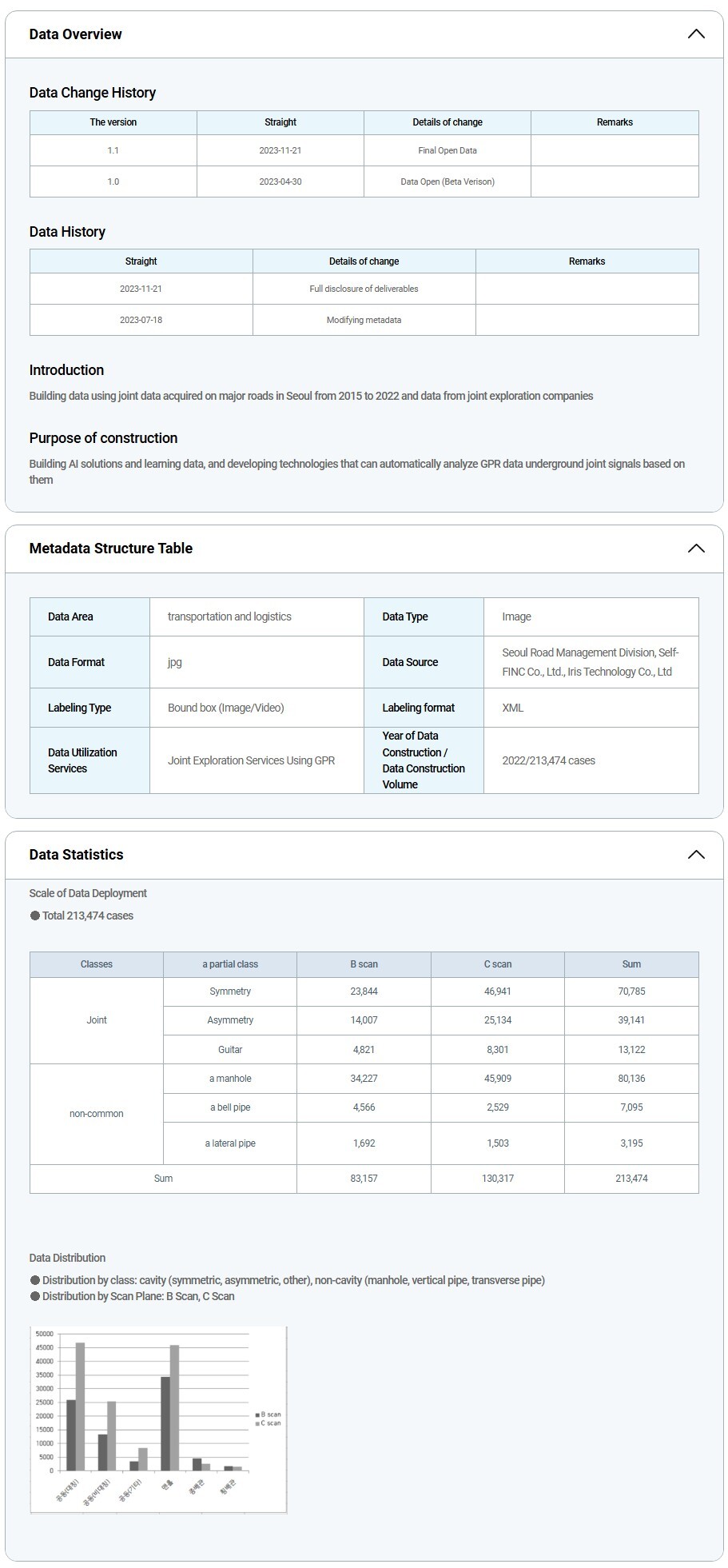
Task: Open the data distribution bar chart image
Action: coord(158,1419)
